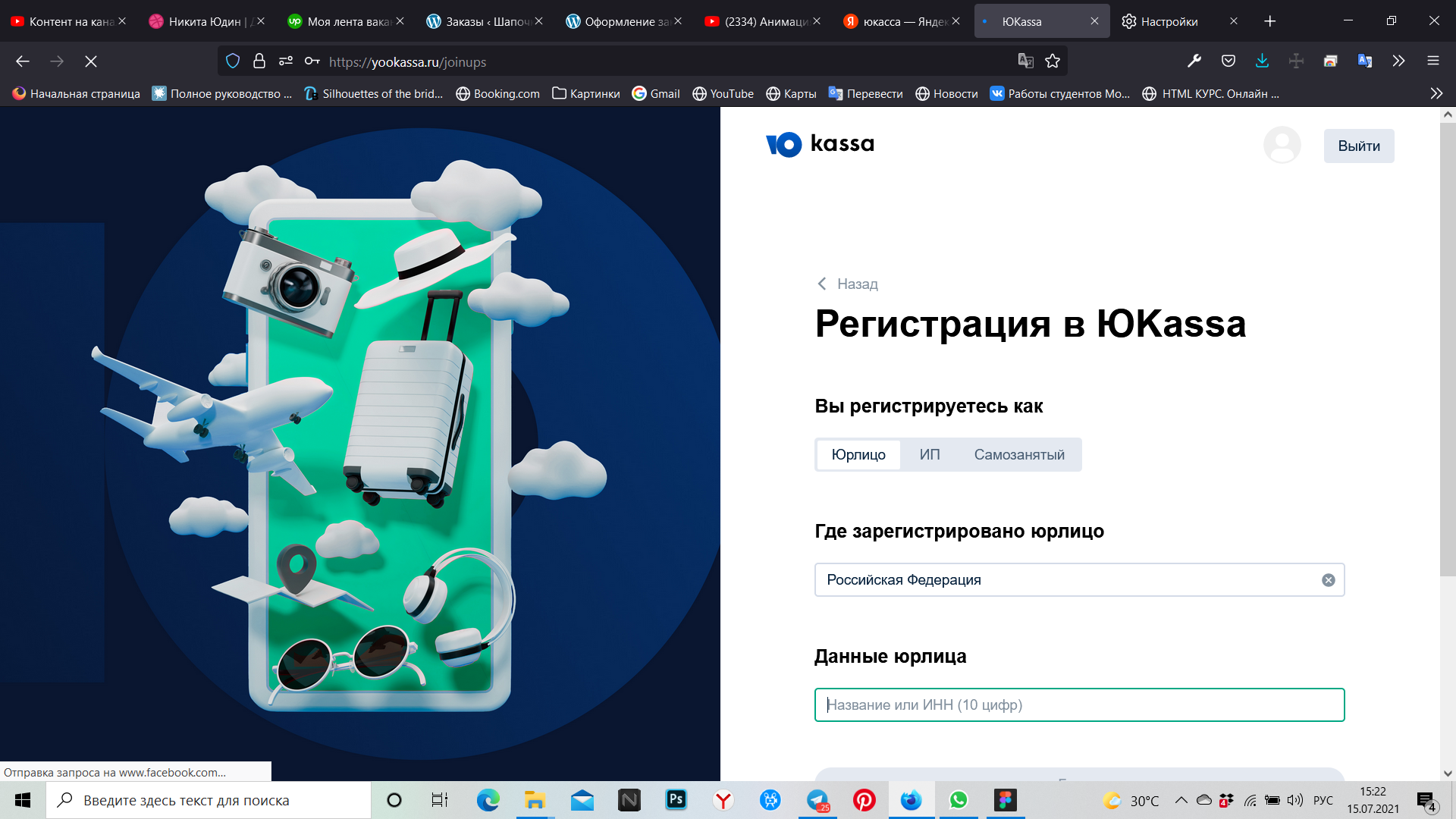1456x819 pixels.
Task: Go back via Назад link
Action: tap(848, 284)
